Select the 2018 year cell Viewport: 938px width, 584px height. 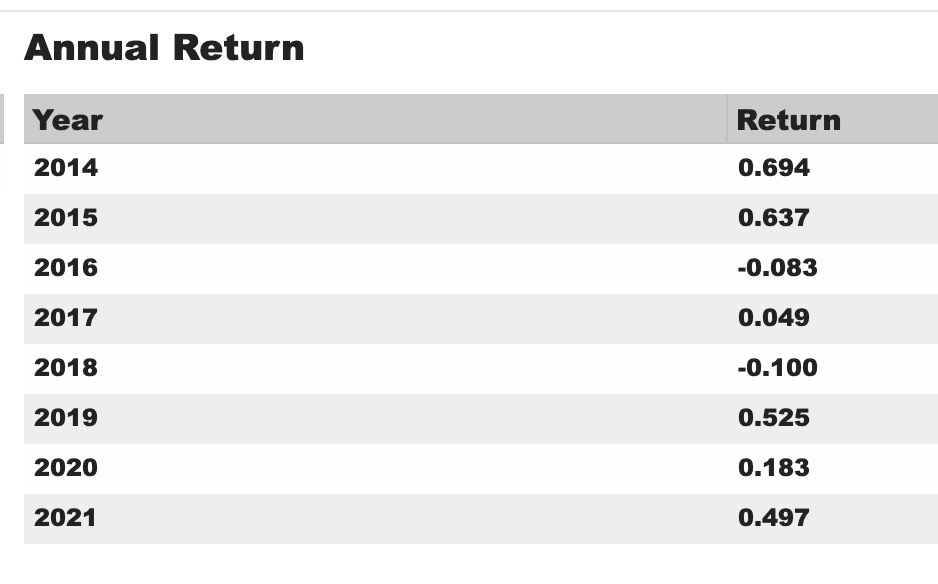pos(66,368)
